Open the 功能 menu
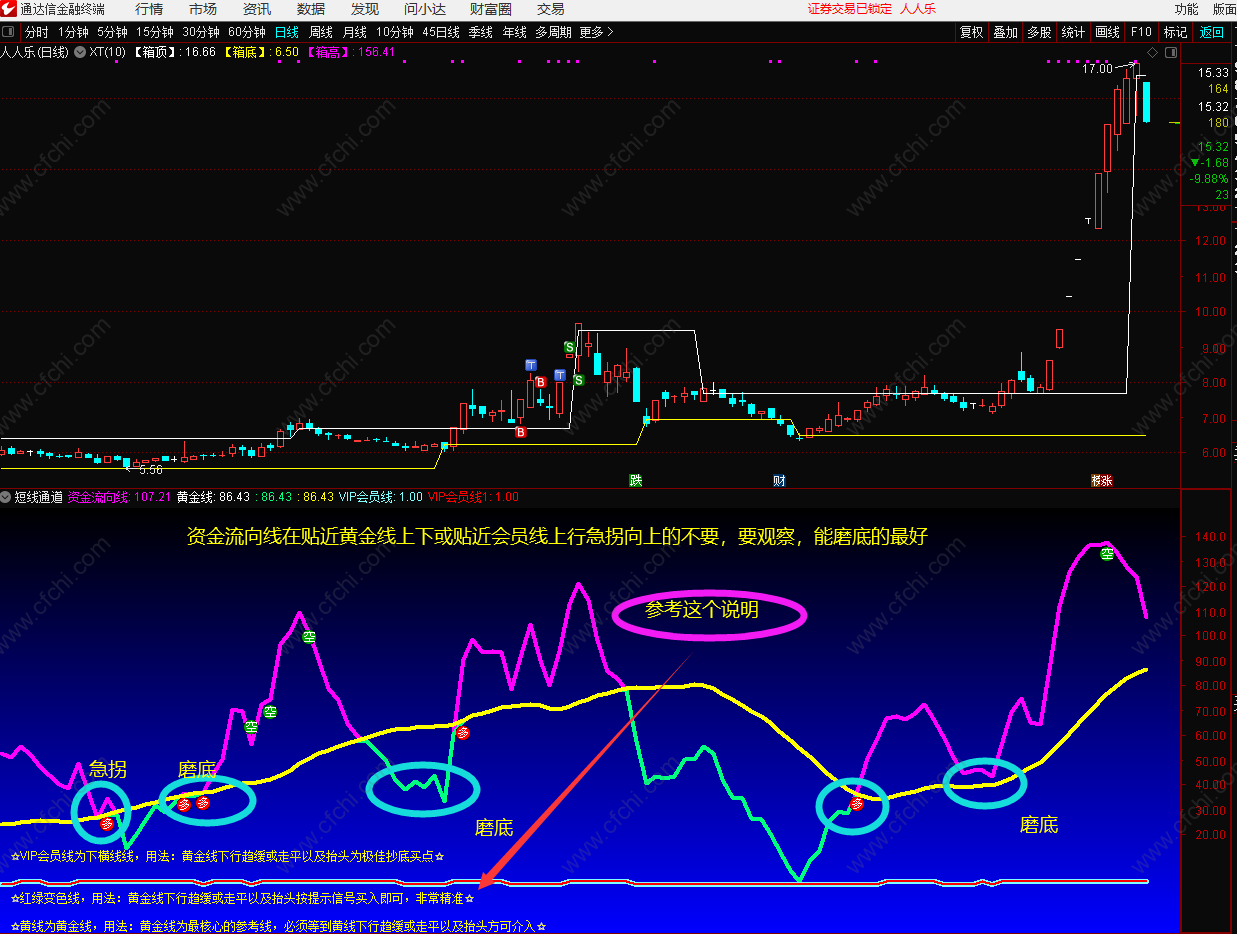The height and width of the screenshot is (934, 1237). click(x=1186, y=9)
